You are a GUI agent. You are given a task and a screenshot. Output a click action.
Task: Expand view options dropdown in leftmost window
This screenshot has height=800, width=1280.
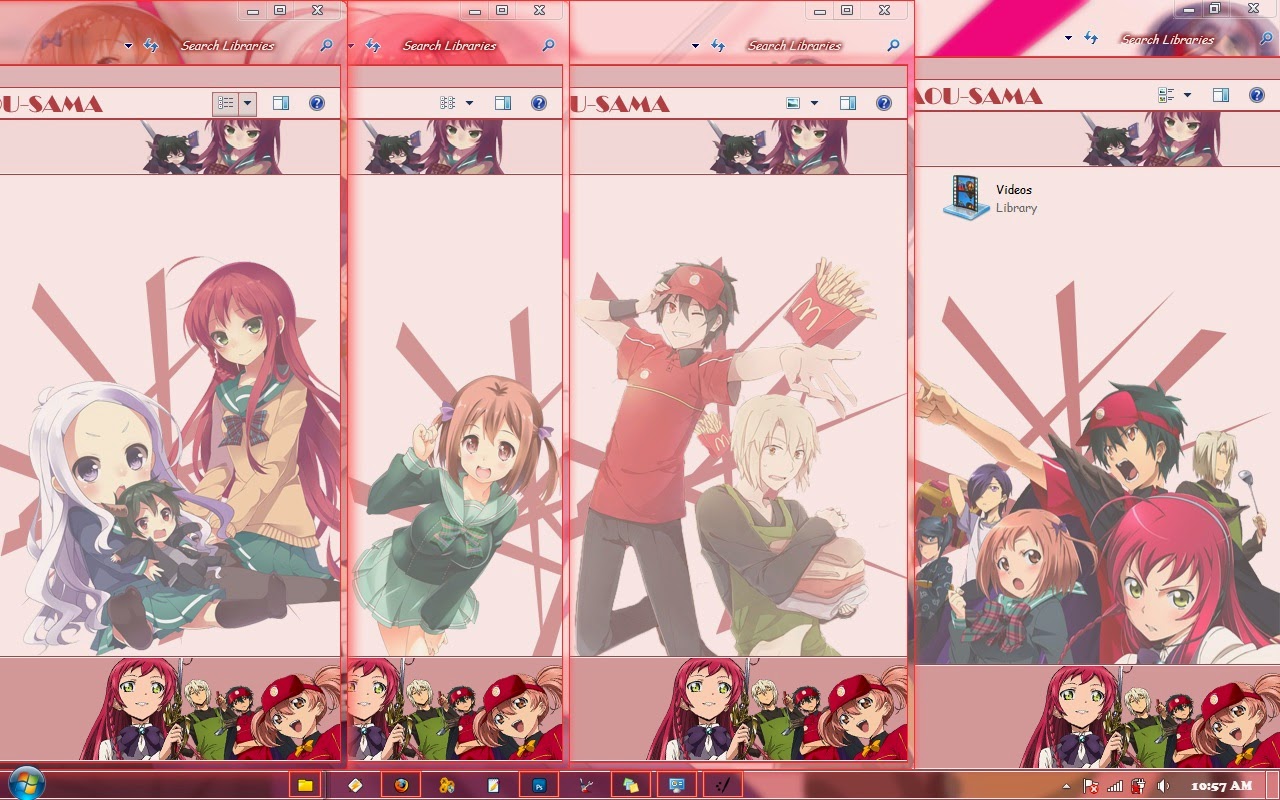click(x=247, y=103)
